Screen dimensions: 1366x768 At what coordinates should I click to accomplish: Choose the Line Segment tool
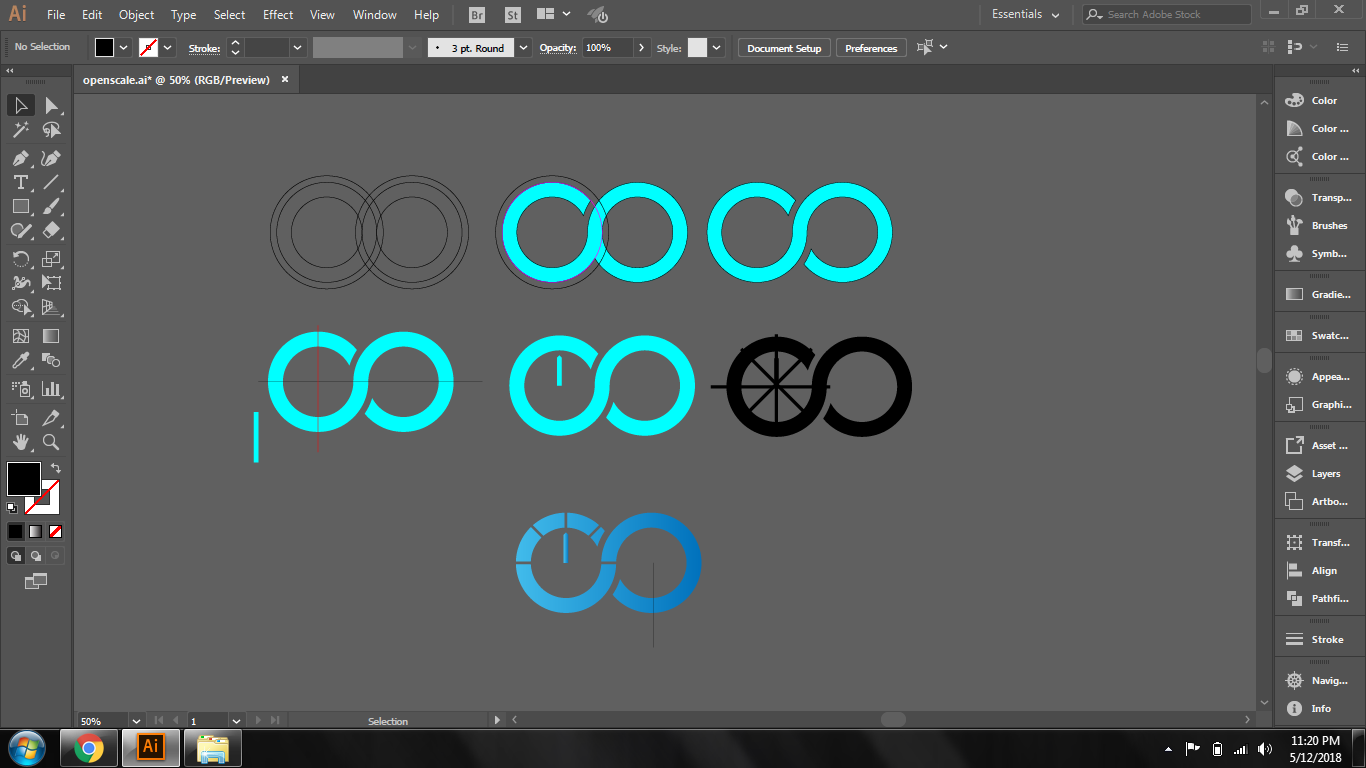pyautogui.click(x=52, y=182)
